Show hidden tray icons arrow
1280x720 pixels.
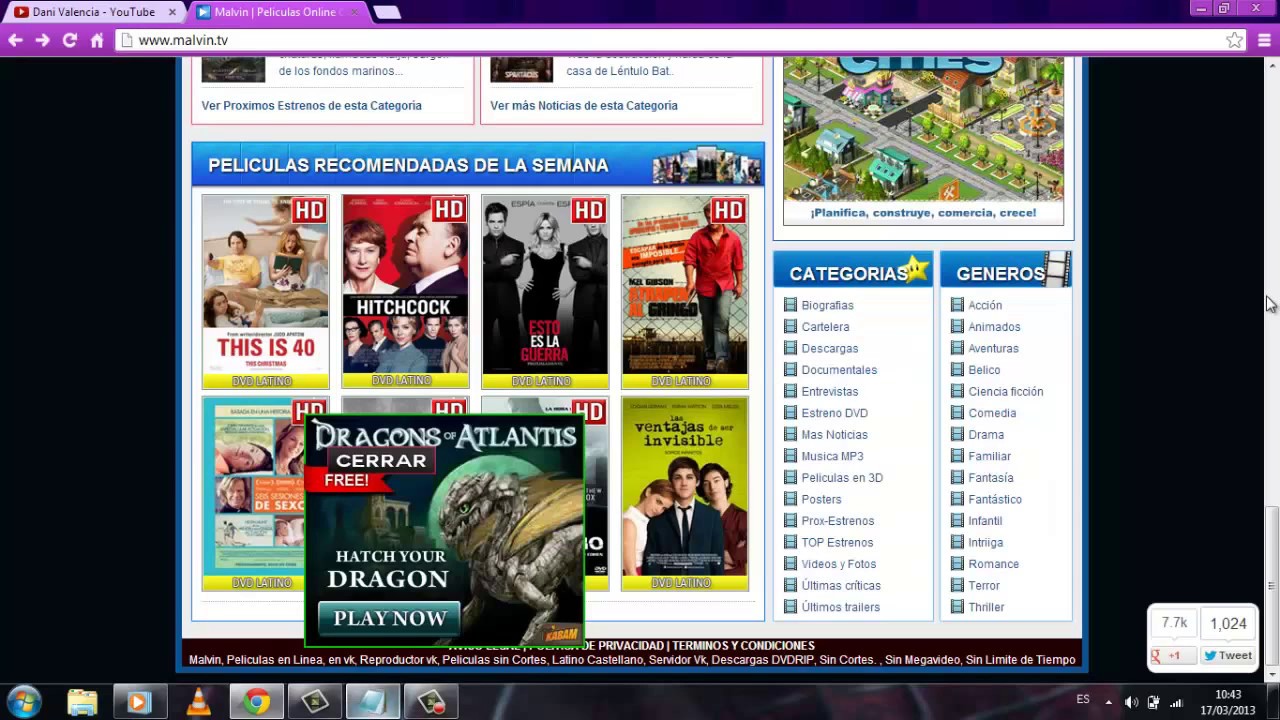tap(1108, 702)
